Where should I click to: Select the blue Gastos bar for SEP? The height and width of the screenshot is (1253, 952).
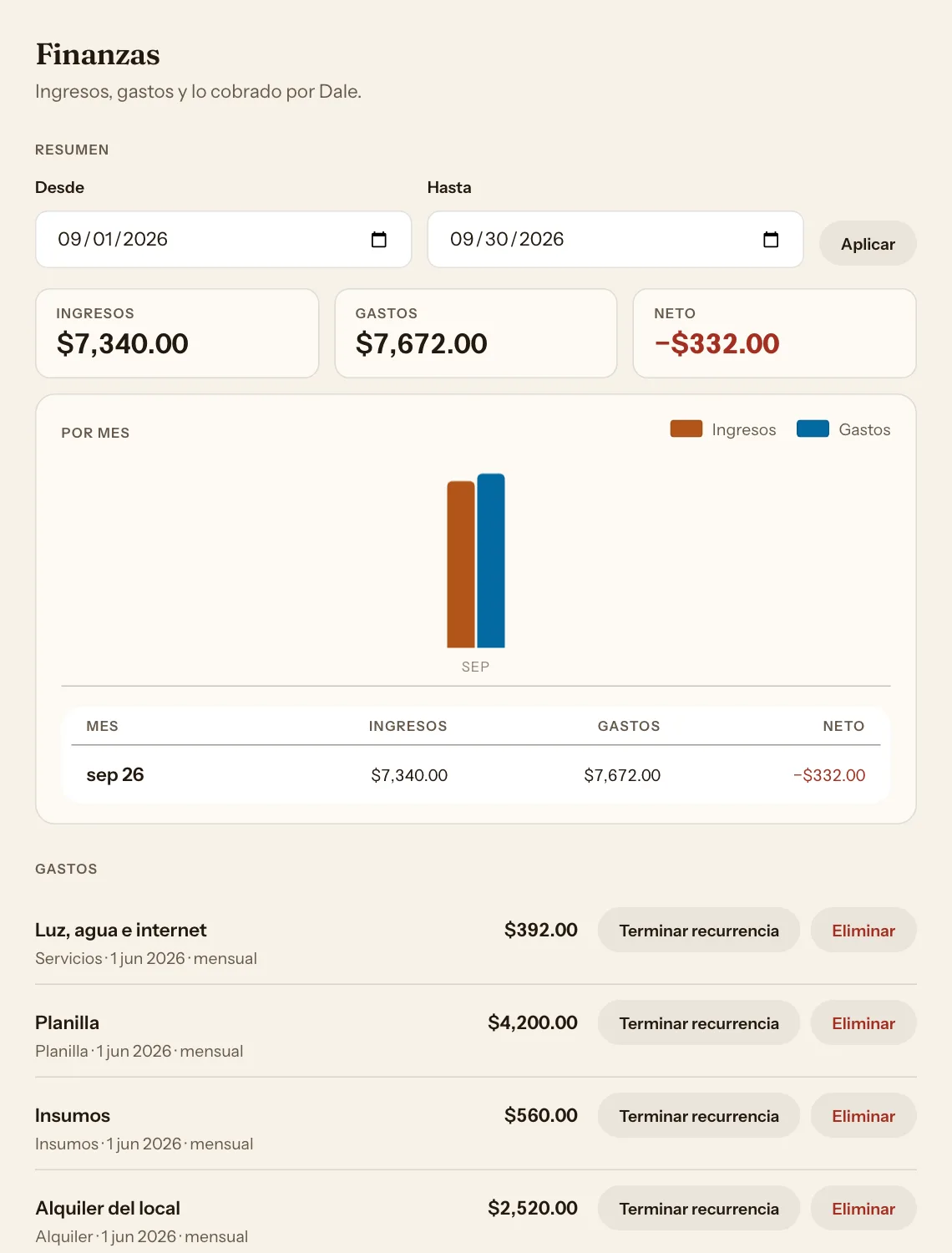coord(491,561)
